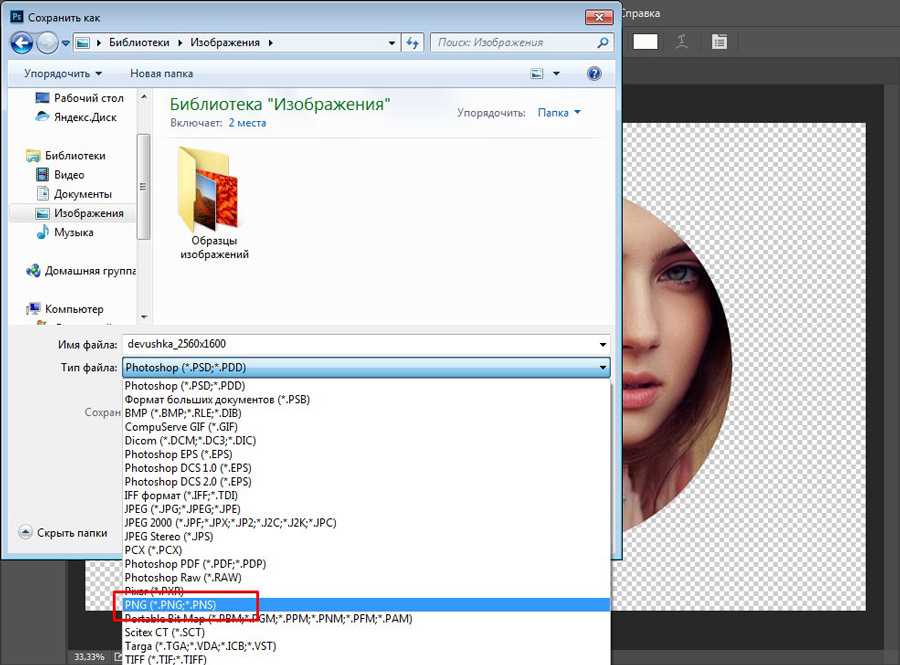Click warp text icon in Photoshop options bar

[682, 41]
